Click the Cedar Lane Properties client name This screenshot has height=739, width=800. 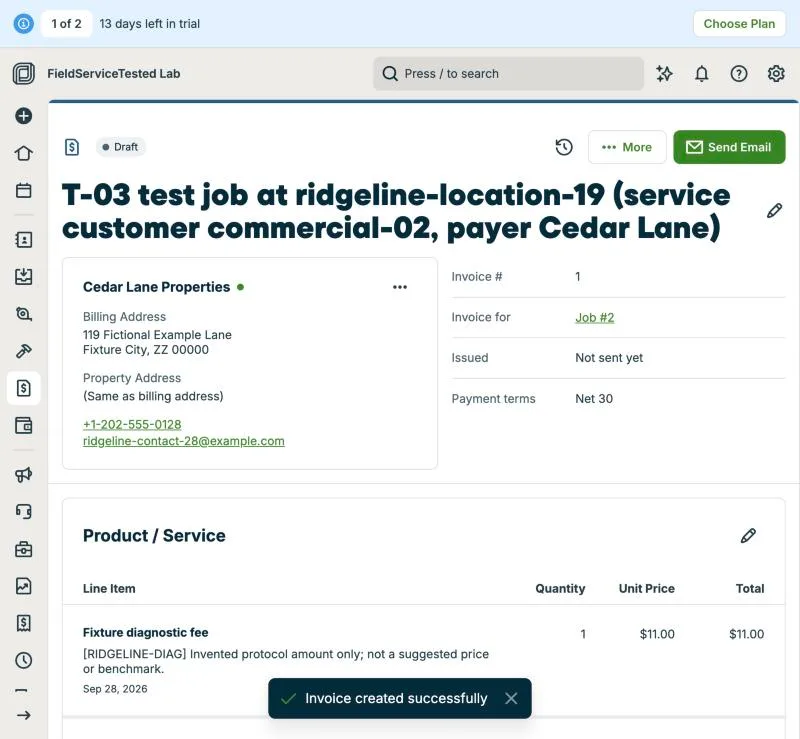click(x=156, y=287)
